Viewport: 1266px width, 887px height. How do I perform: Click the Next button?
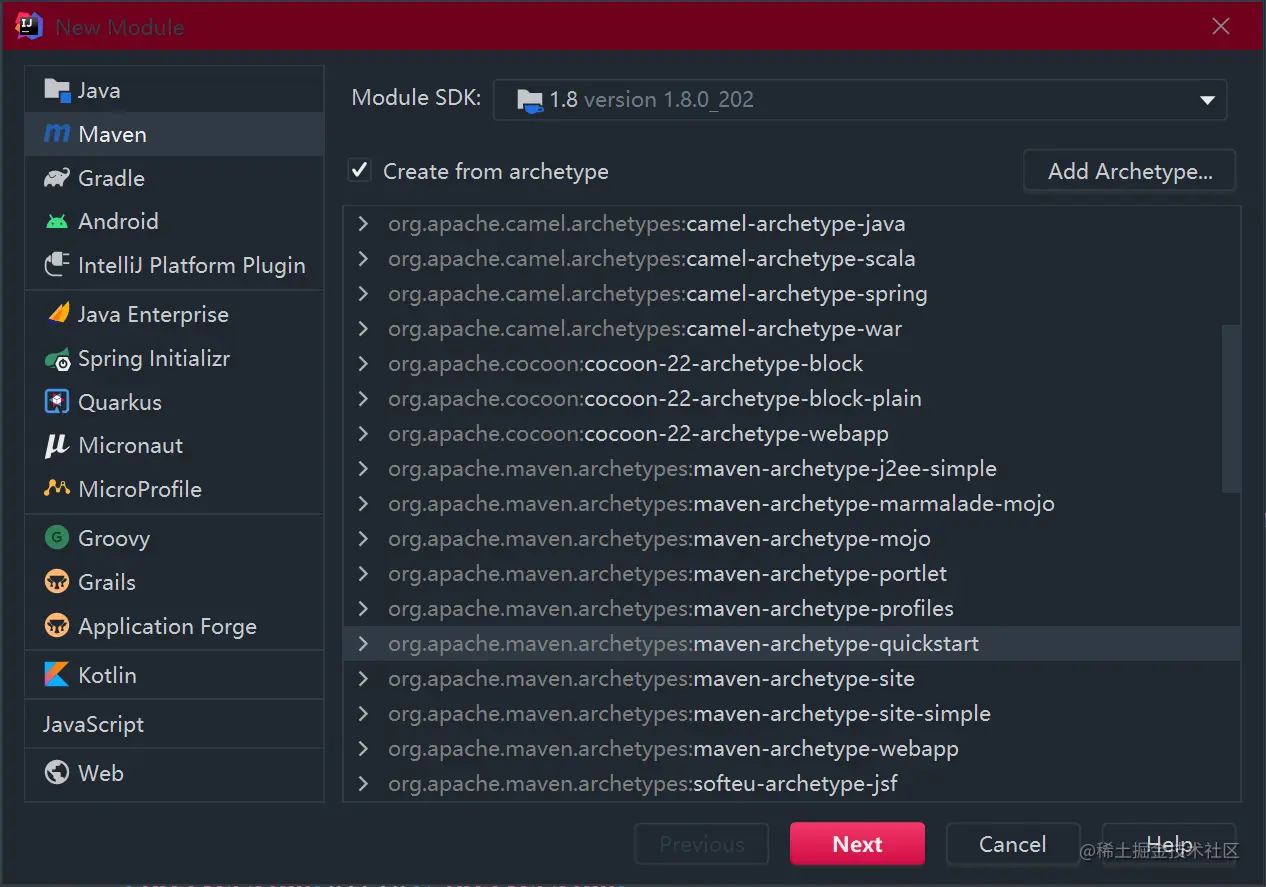coord(857,844)
